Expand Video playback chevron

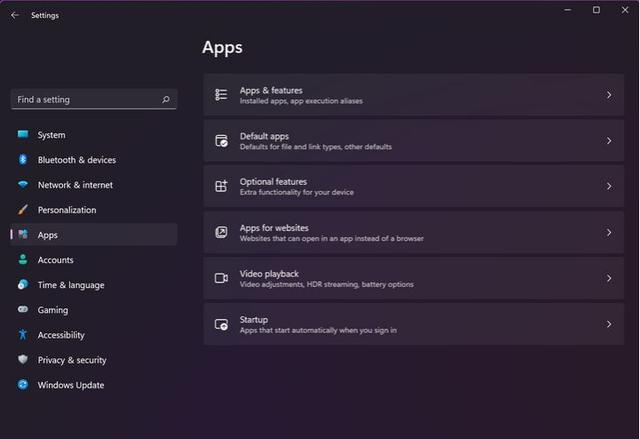pos(609,278)
